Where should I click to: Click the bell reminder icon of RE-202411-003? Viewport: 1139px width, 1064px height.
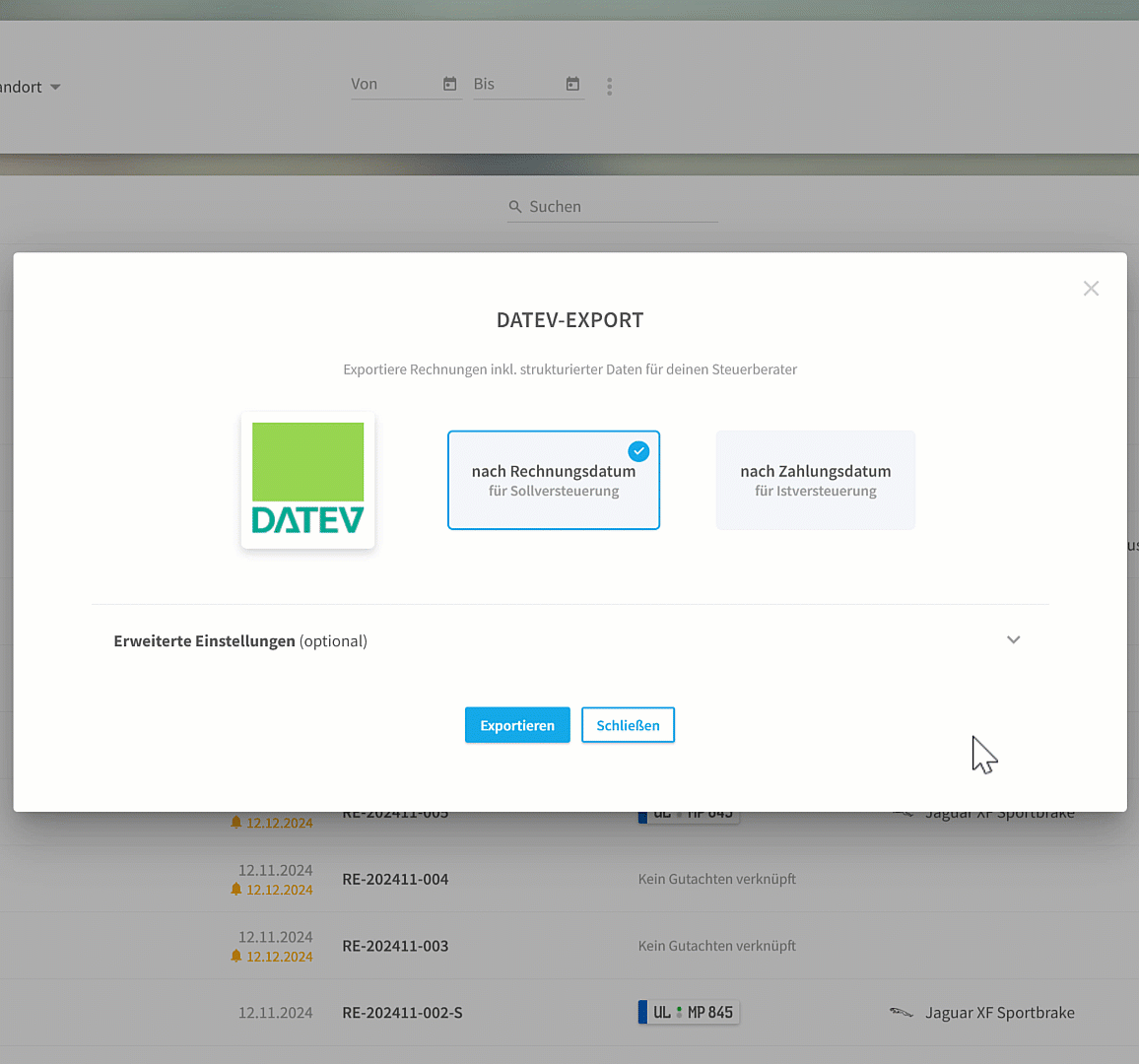(236, 956)
